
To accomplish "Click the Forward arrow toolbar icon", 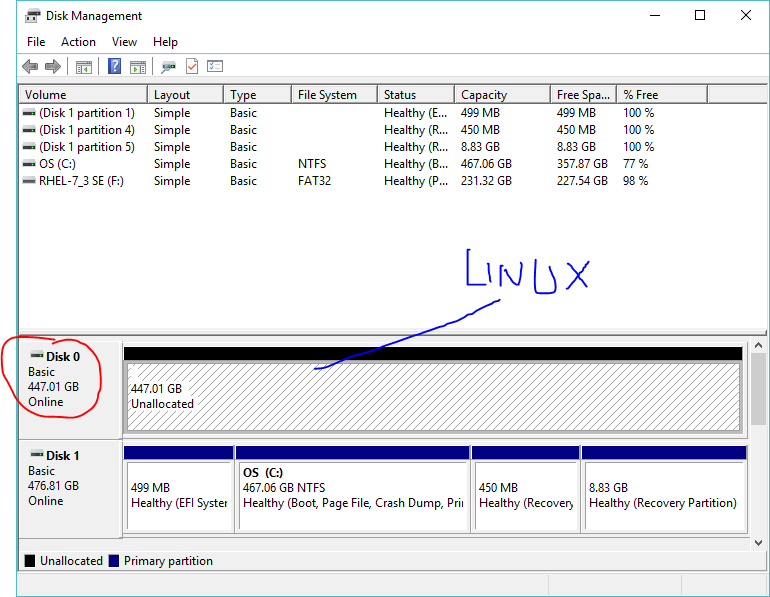I will tap(53, 67).
